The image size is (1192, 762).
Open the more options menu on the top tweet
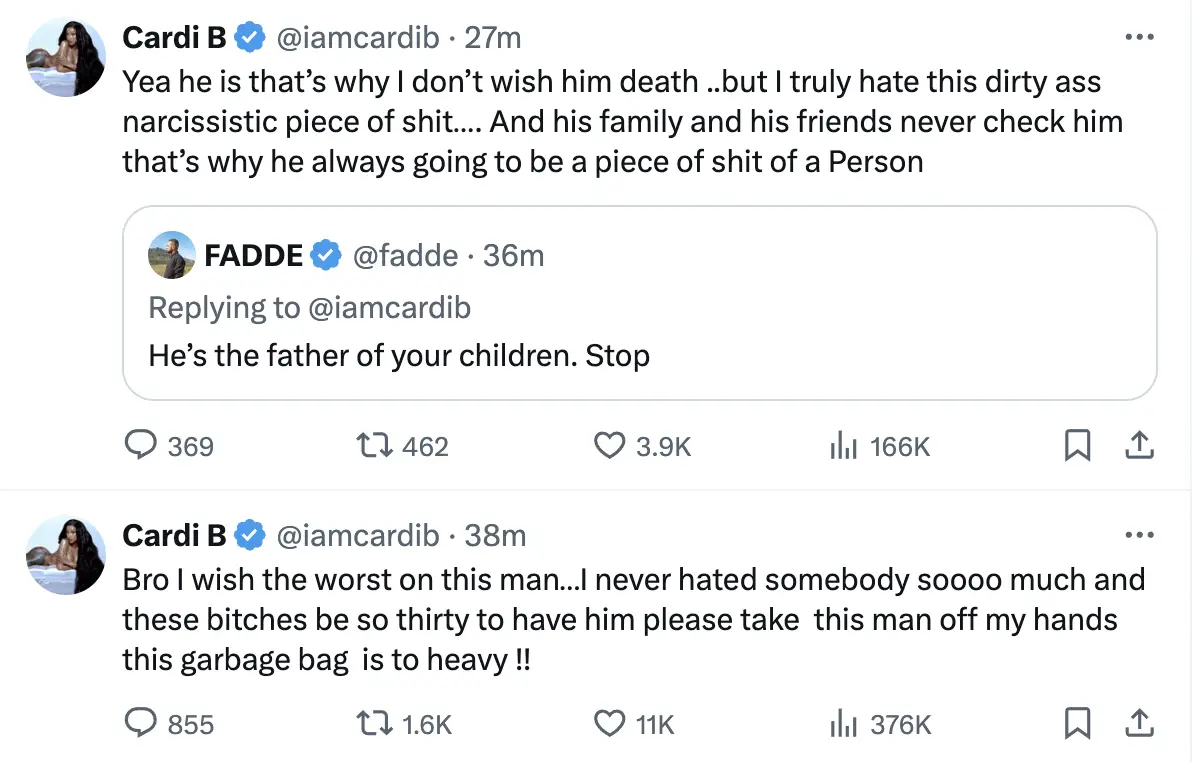1139,36
